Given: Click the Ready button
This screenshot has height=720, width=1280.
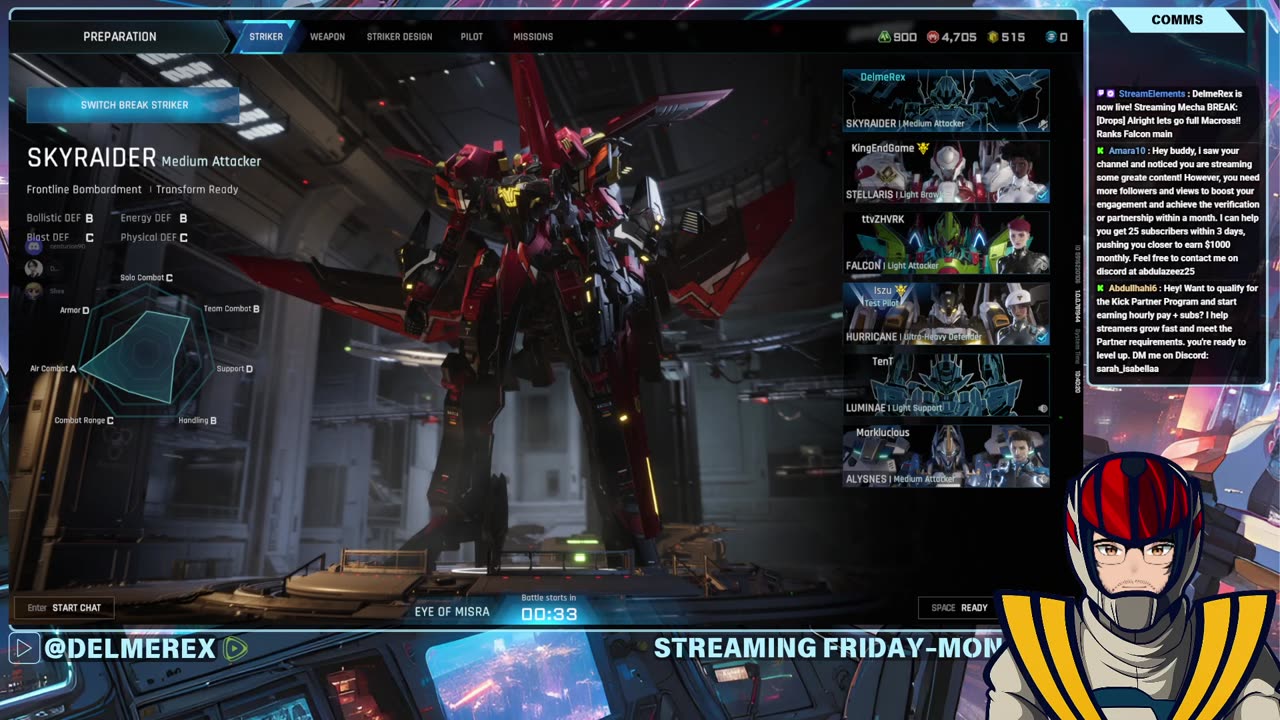Looking at the screenshot, I should click(x=959, y=607).
